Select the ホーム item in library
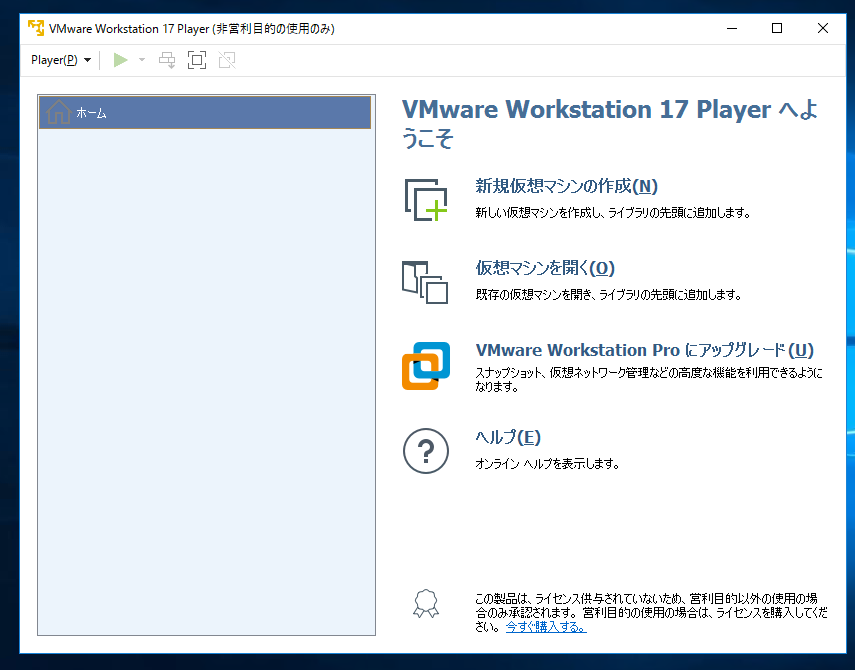The width and height of the screenshot is (855, 670). [205, 112]
